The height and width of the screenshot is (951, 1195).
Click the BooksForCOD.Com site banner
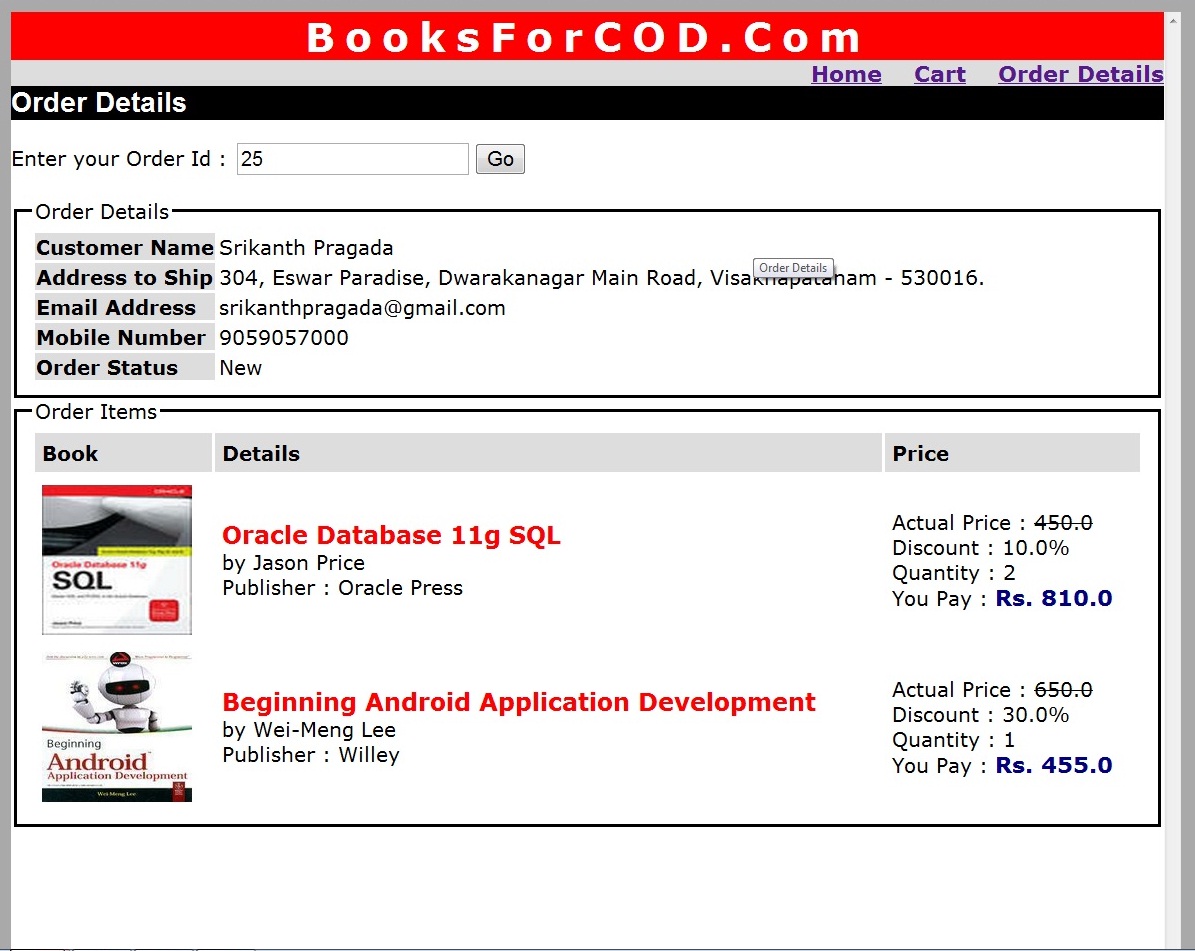click(587, 36)
